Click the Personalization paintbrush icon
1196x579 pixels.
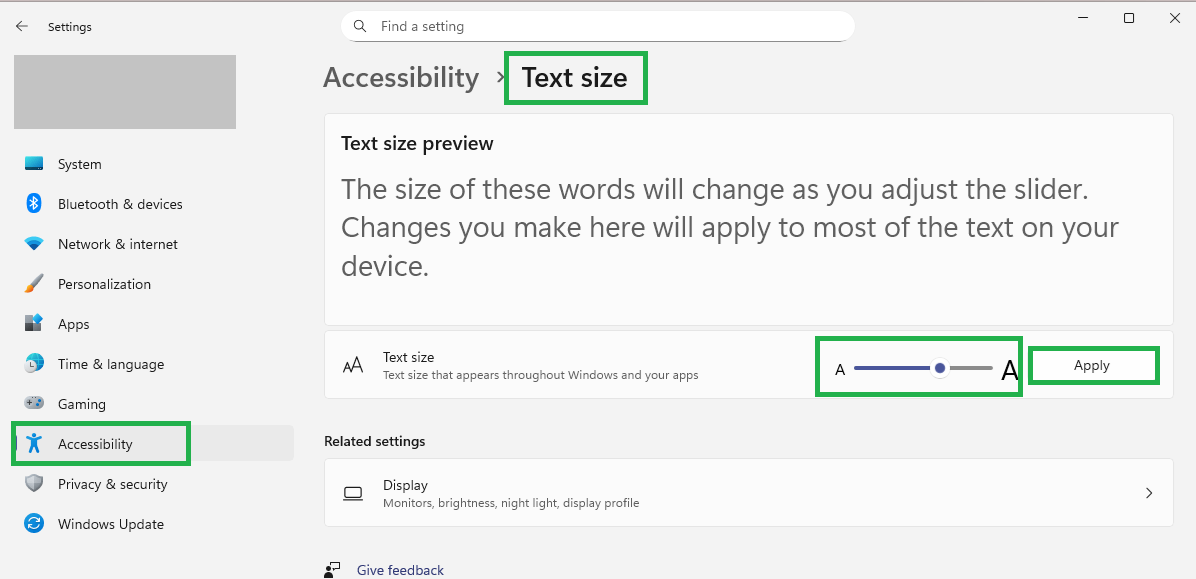pyautogui.click(x=34, y=284)
